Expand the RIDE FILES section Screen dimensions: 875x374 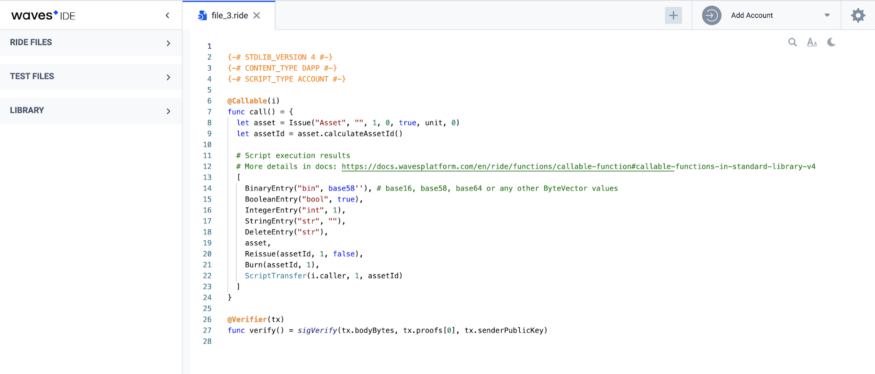coord(91,42)
